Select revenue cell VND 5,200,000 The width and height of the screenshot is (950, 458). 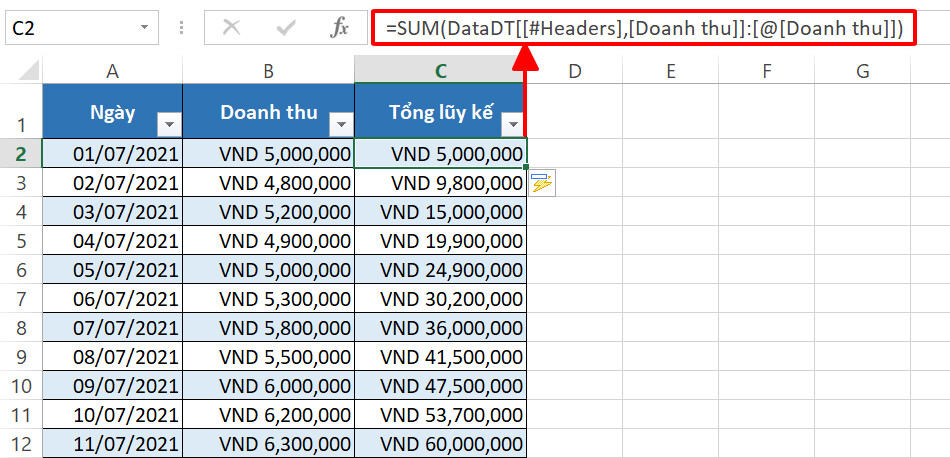tap(268, 211)
